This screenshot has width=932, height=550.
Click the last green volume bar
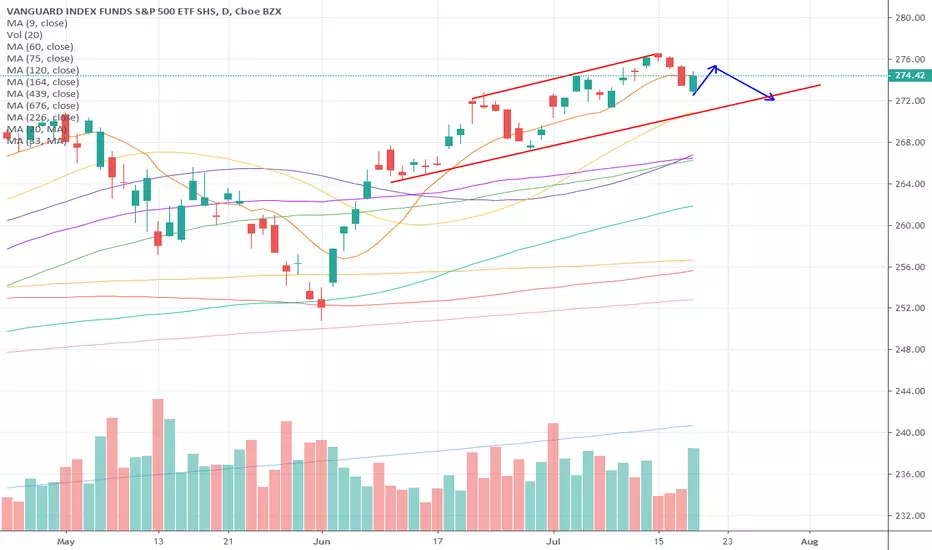tap(694, 489)
